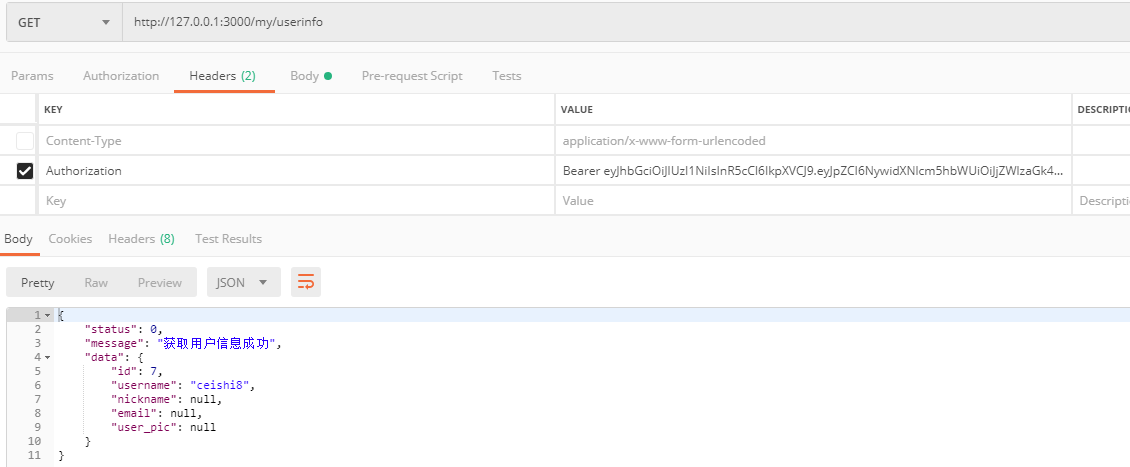The width and height of the screenshot is (1130, 467).
Task: Collapse the root JSON object arrow
Action: pos(47,316)
